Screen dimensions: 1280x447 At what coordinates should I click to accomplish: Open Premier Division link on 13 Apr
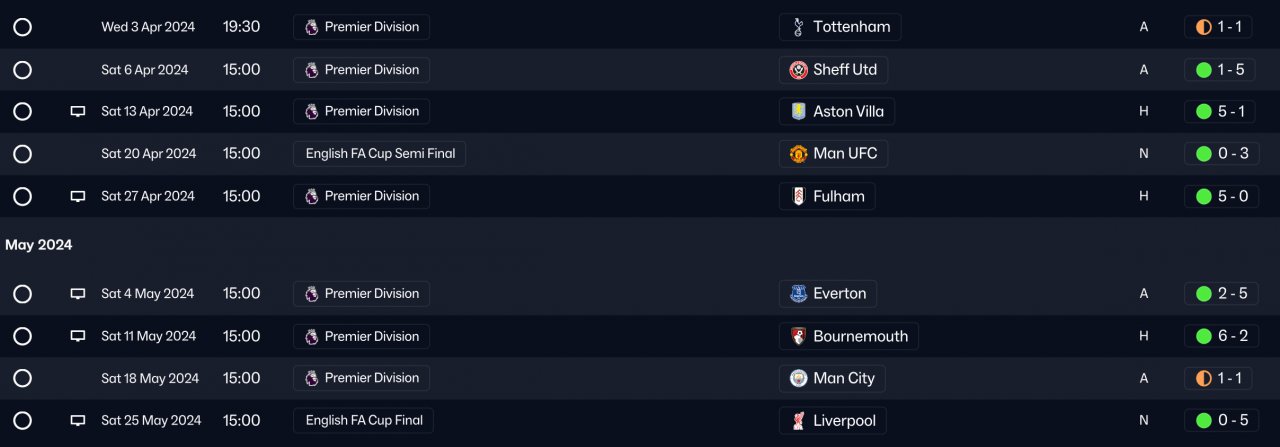click(x=361, y=112)
